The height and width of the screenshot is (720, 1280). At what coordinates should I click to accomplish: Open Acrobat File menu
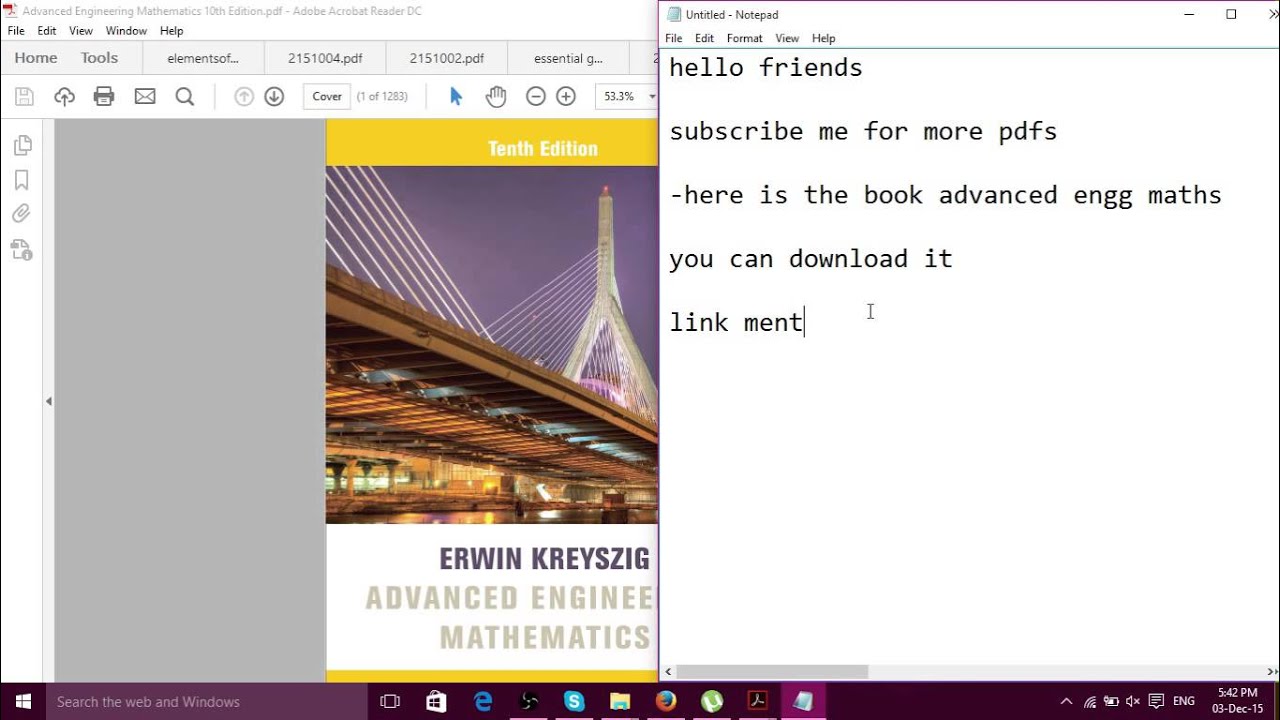[x=16, y=31]
